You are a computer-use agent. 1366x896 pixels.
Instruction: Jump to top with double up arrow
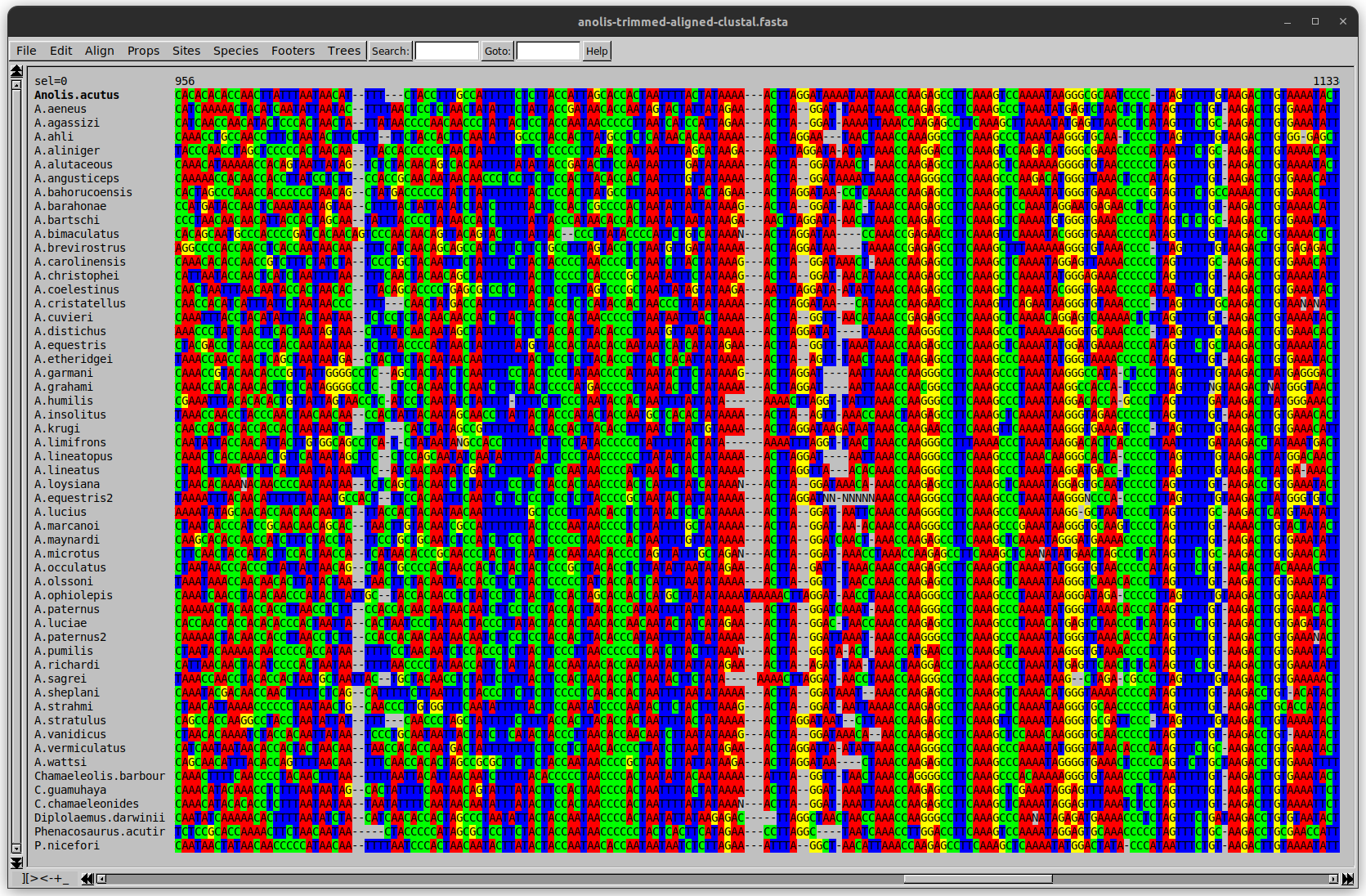16,71
